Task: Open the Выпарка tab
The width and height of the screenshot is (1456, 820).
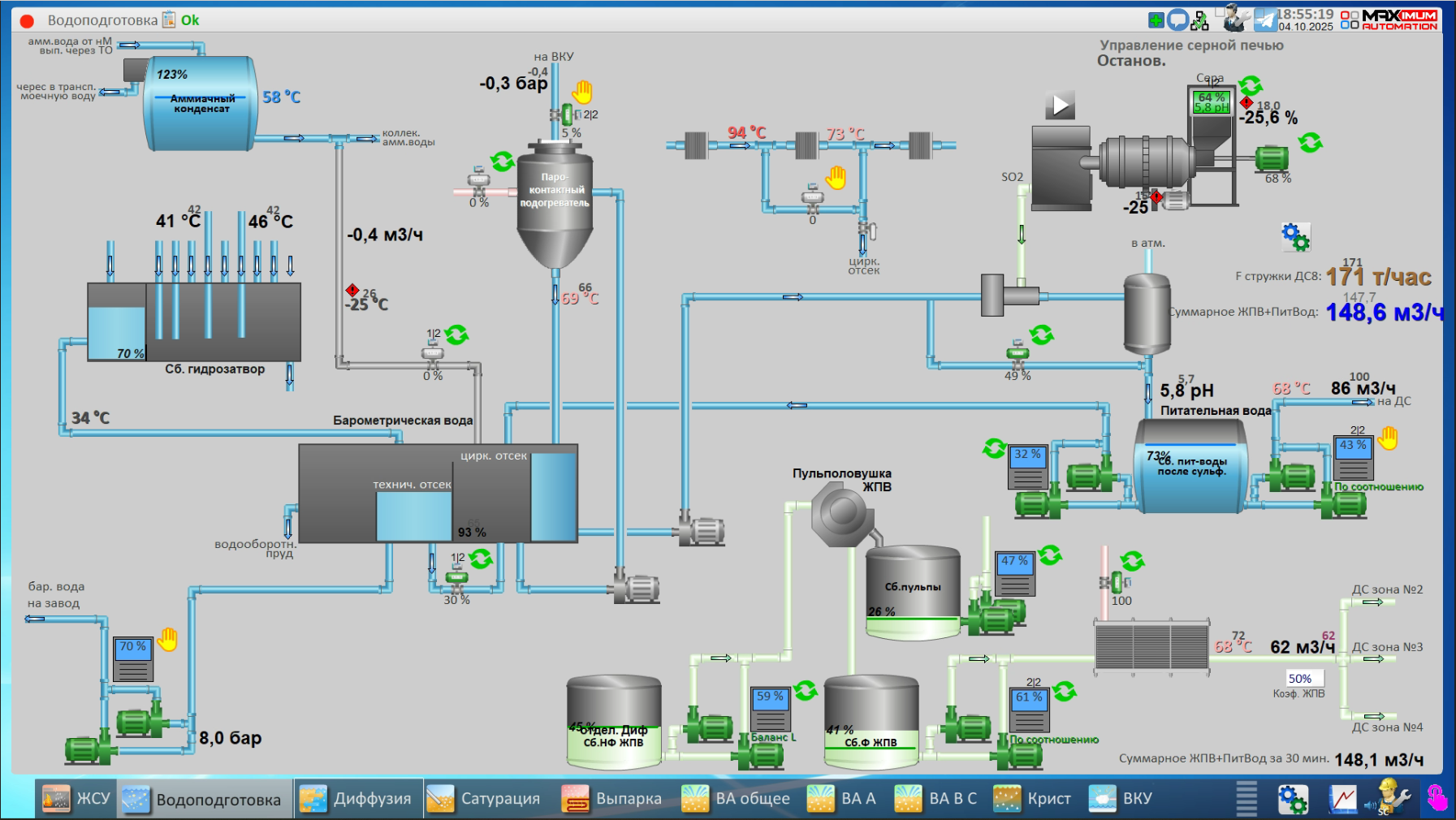Action: click(x=612, y=799)
